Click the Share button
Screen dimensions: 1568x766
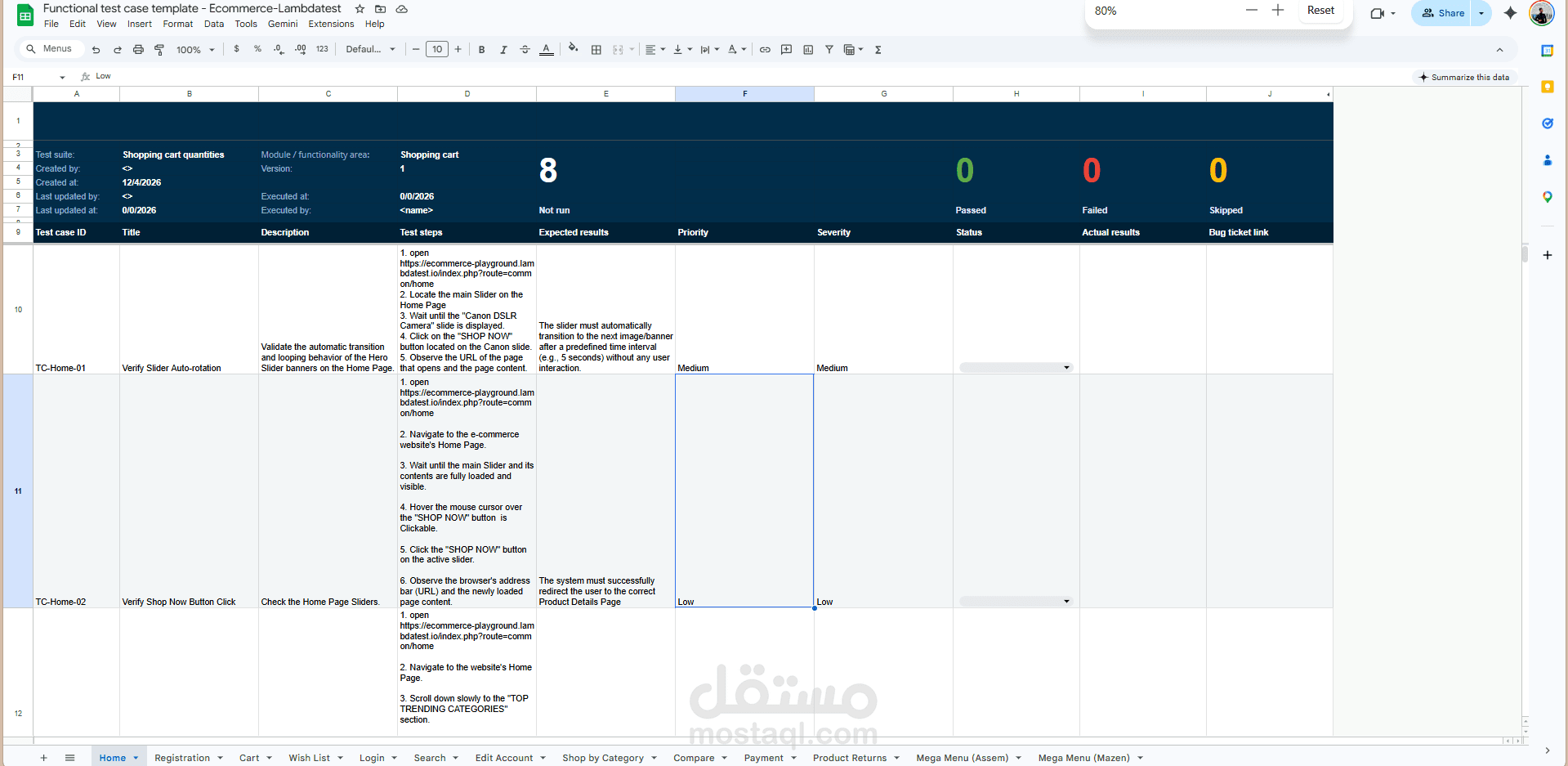click(x=1443, y=13)
